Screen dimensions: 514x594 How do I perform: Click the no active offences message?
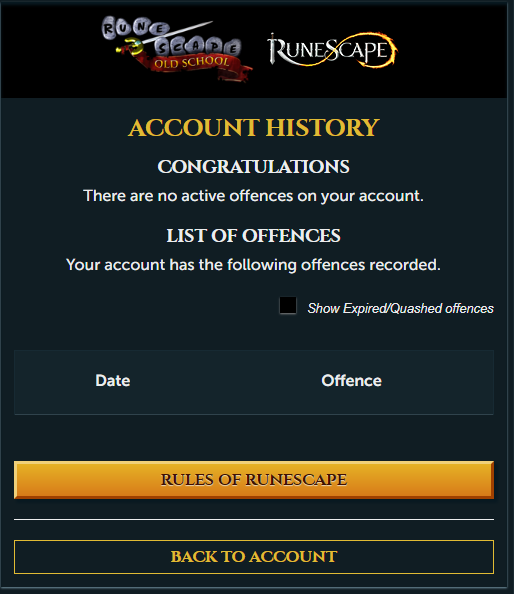(253, 196)
